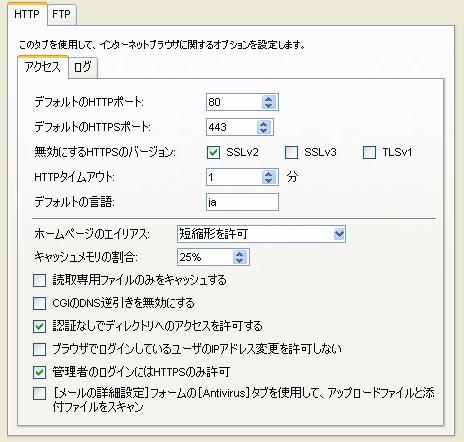Uncheck 管理者のログインにはHTTPSのみ許可

pos(39,372)
